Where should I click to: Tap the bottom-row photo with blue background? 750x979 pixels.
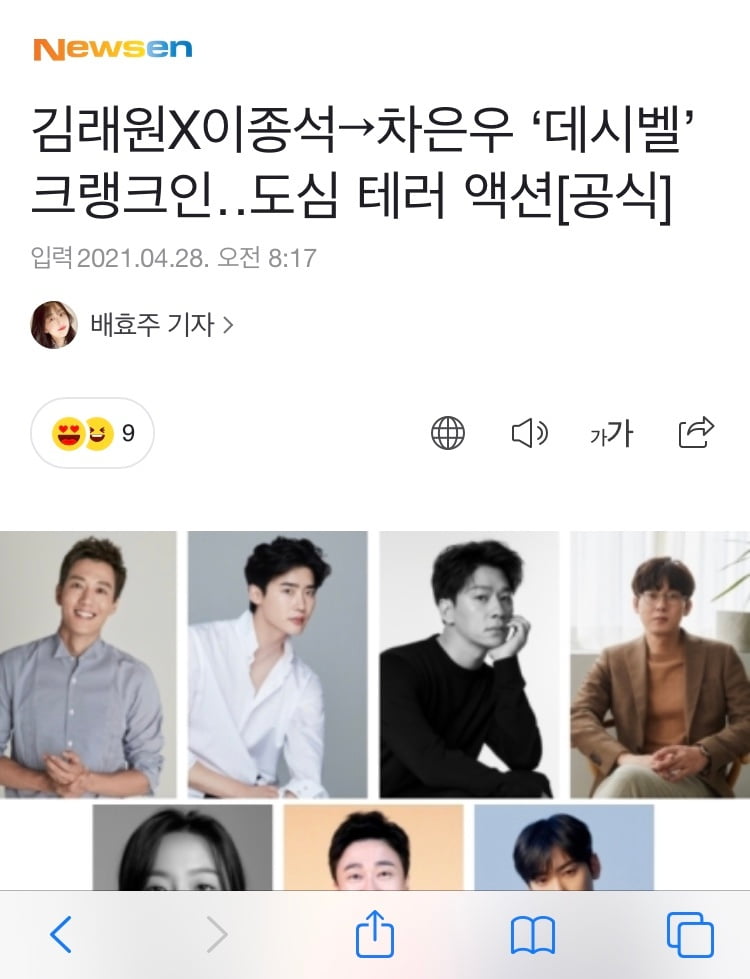(x=564, y=847)
